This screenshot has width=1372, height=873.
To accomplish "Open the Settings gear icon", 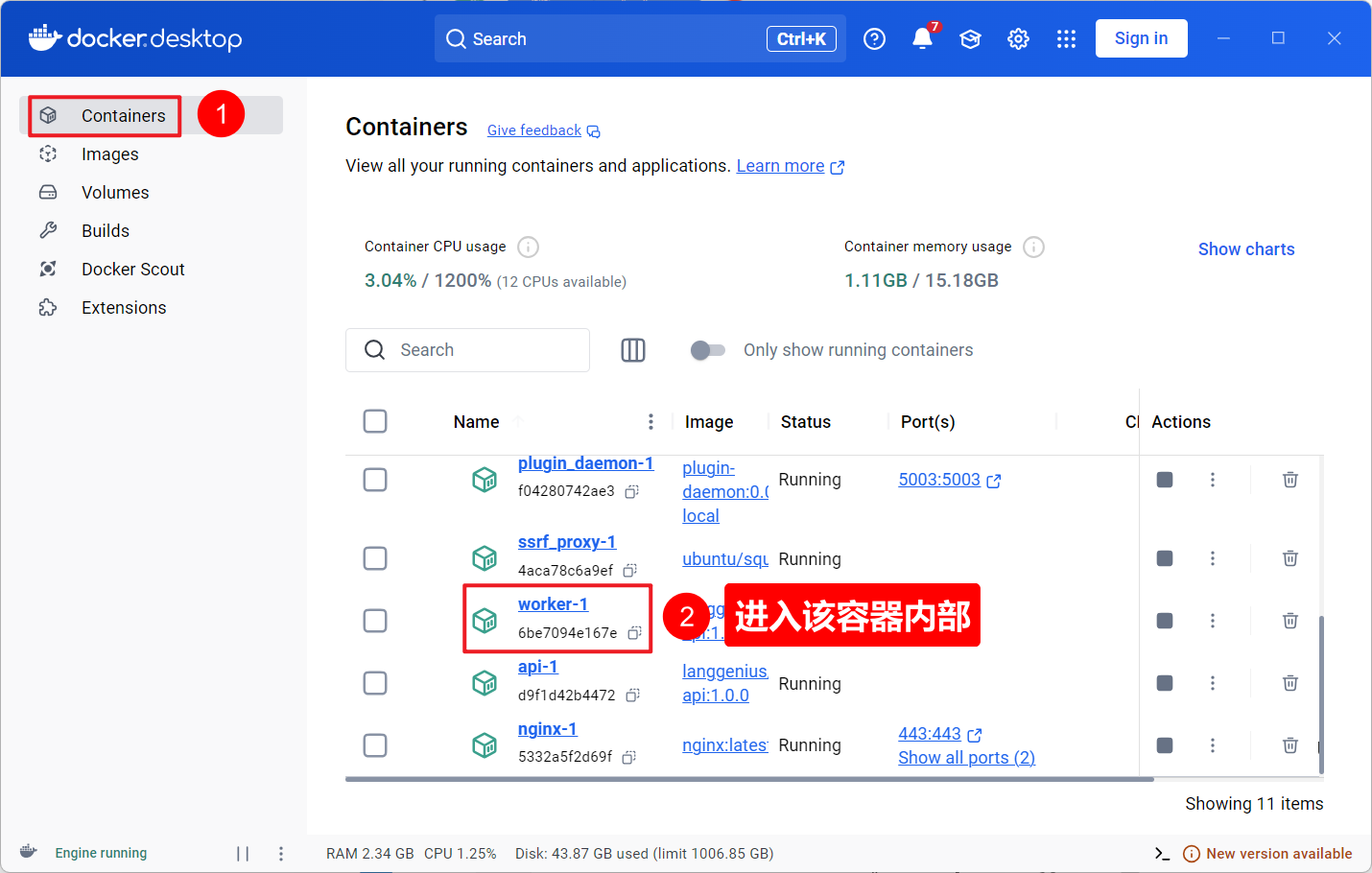I will [x=1018, y=38].
